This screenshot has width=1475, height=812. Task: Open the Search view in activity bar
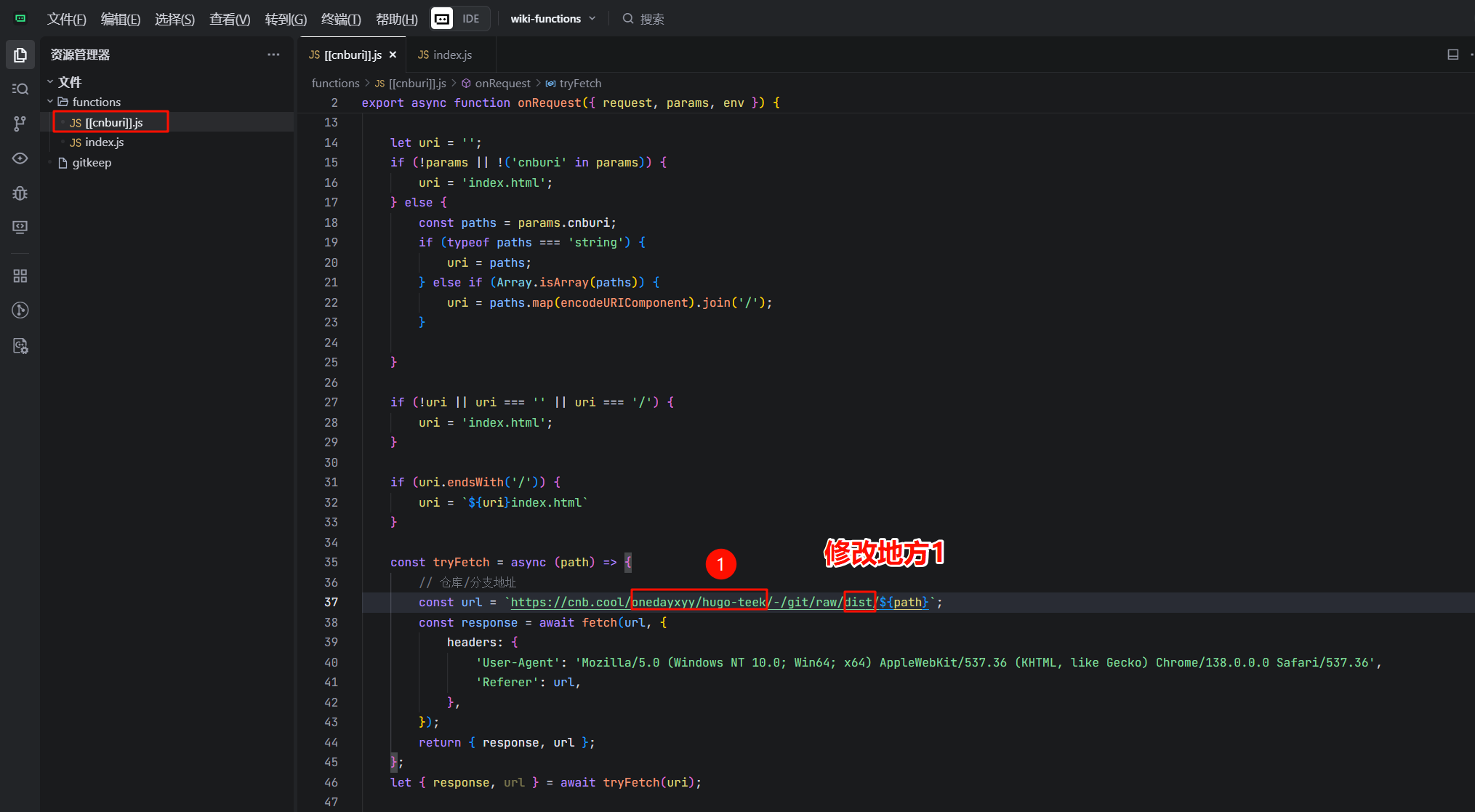coord(20,89)
